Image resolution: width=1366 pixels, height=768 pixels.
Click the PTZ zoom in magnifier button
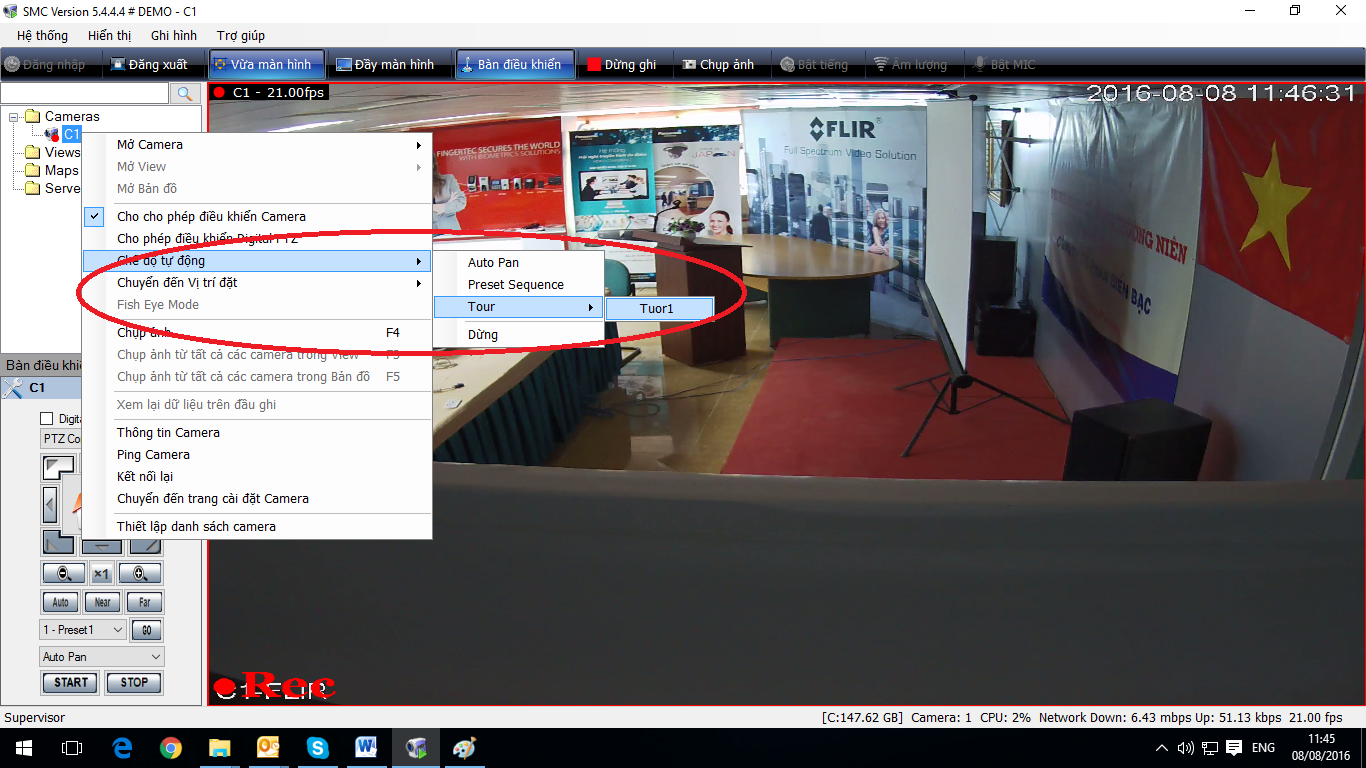point(140,574)
